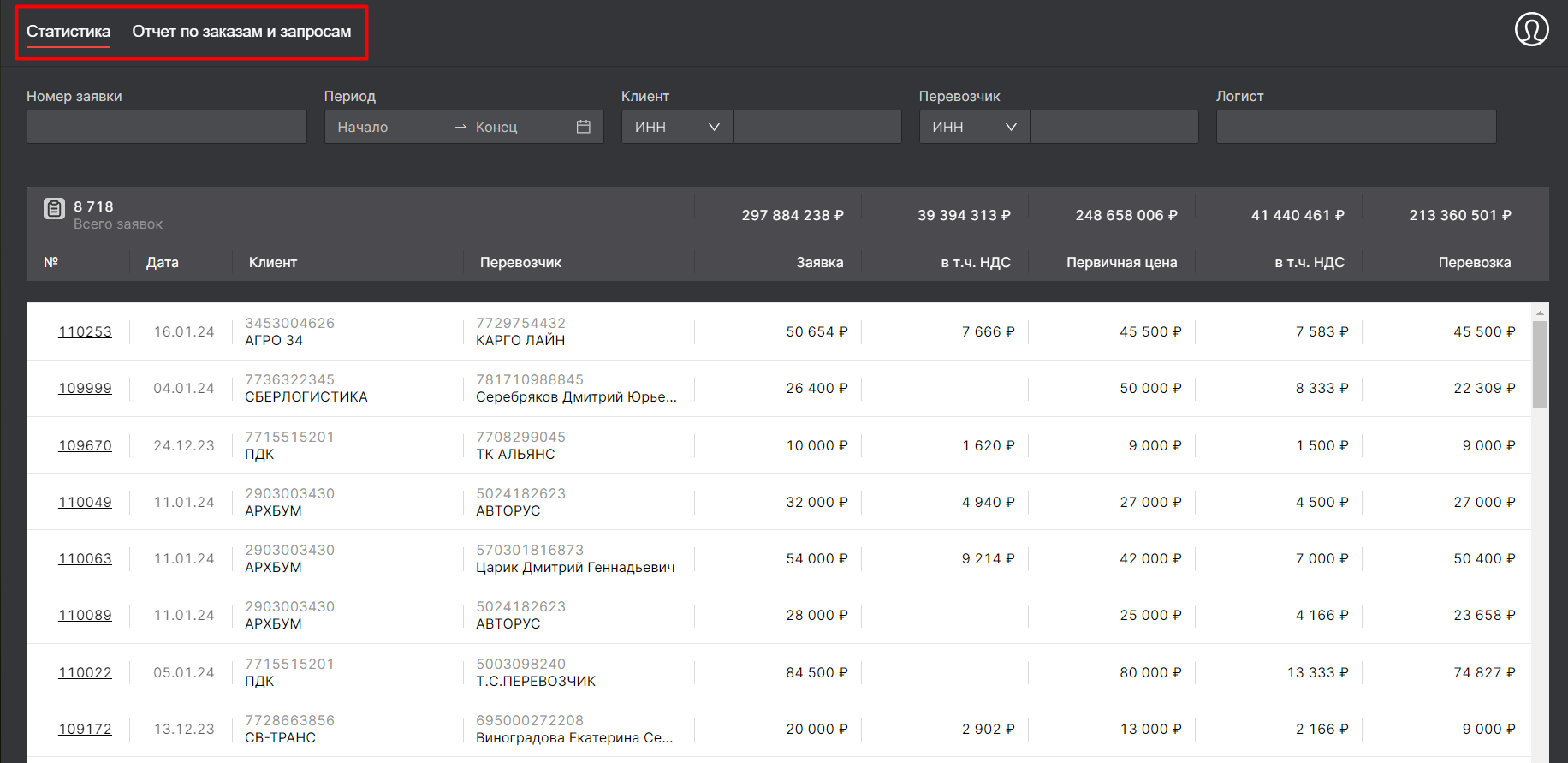Click carrier Т.С.ПЕРЕВОЗЧИК

click(x=536, y=681)
